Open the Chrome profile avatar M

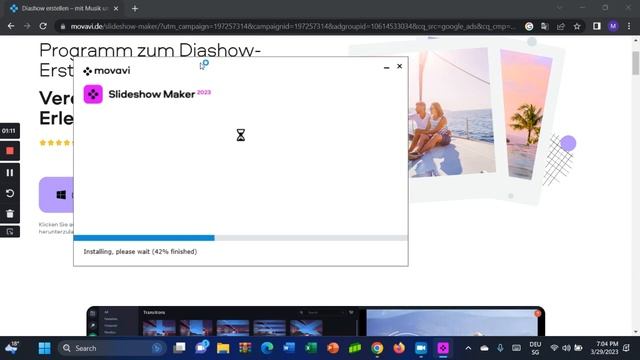tap(613, 26)
